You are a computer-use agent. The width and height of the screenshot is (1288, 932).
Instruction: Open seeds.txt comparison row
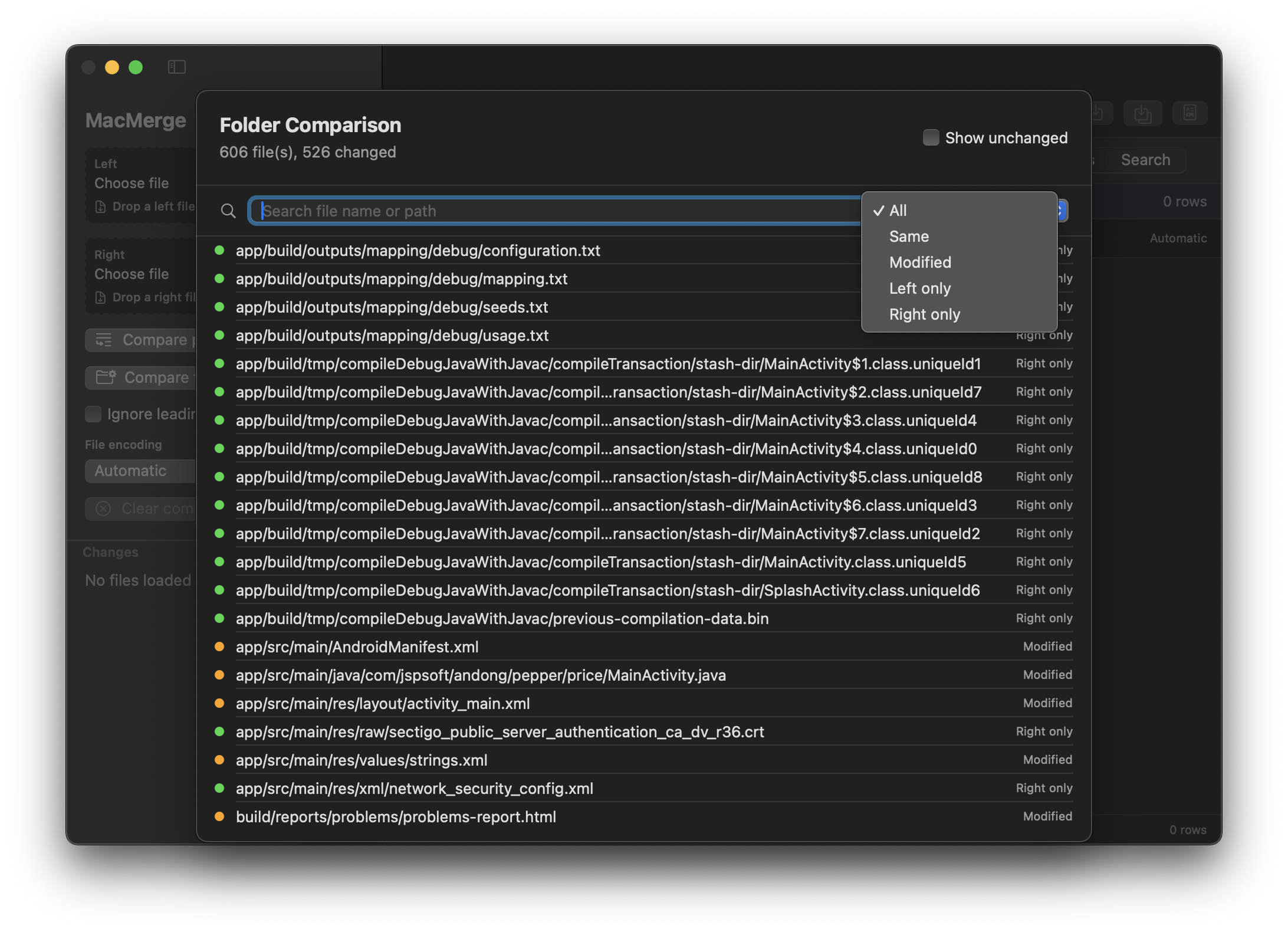tap(643, 307)
